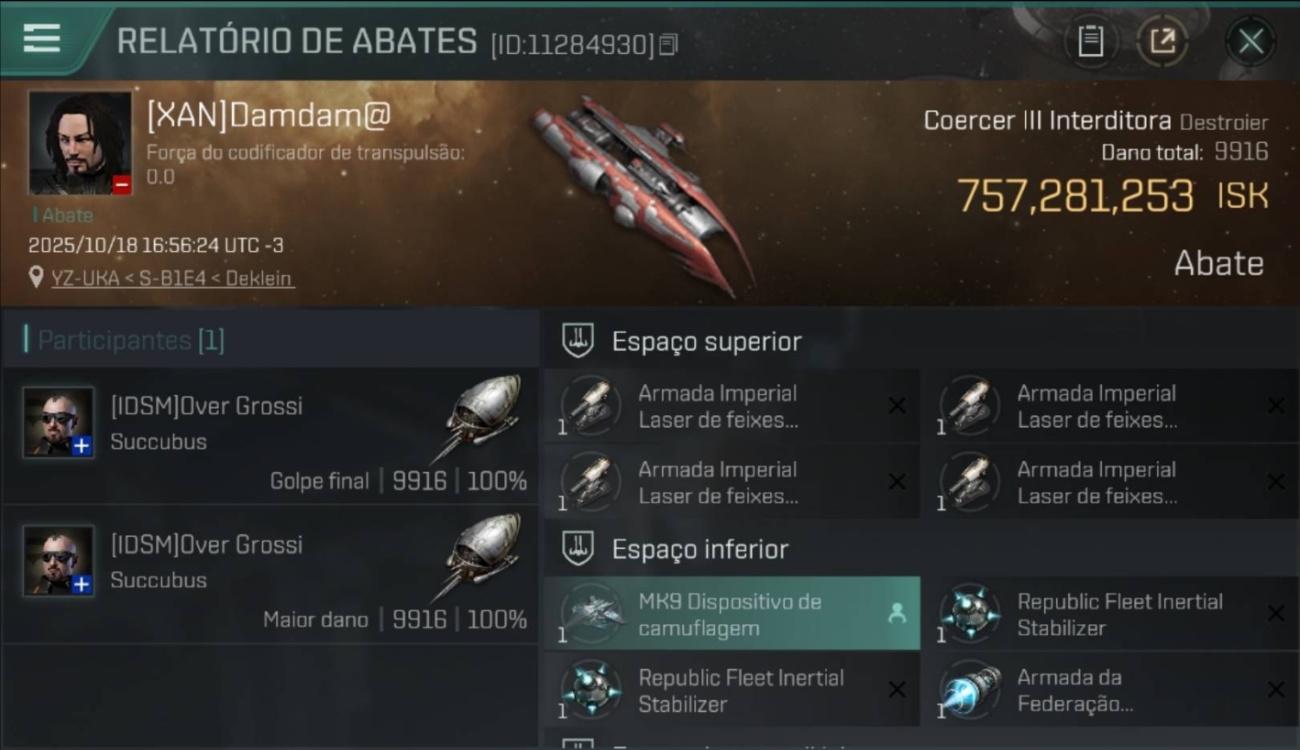
Task: Open the YZ-UKA location link
Action: (173, 278)
